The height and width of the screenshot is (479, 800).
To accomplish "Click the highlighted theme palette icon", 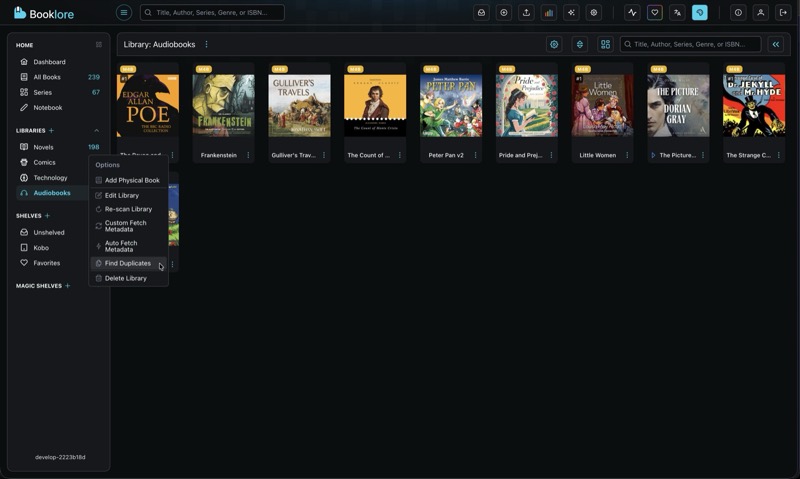I will pos(699,13).
